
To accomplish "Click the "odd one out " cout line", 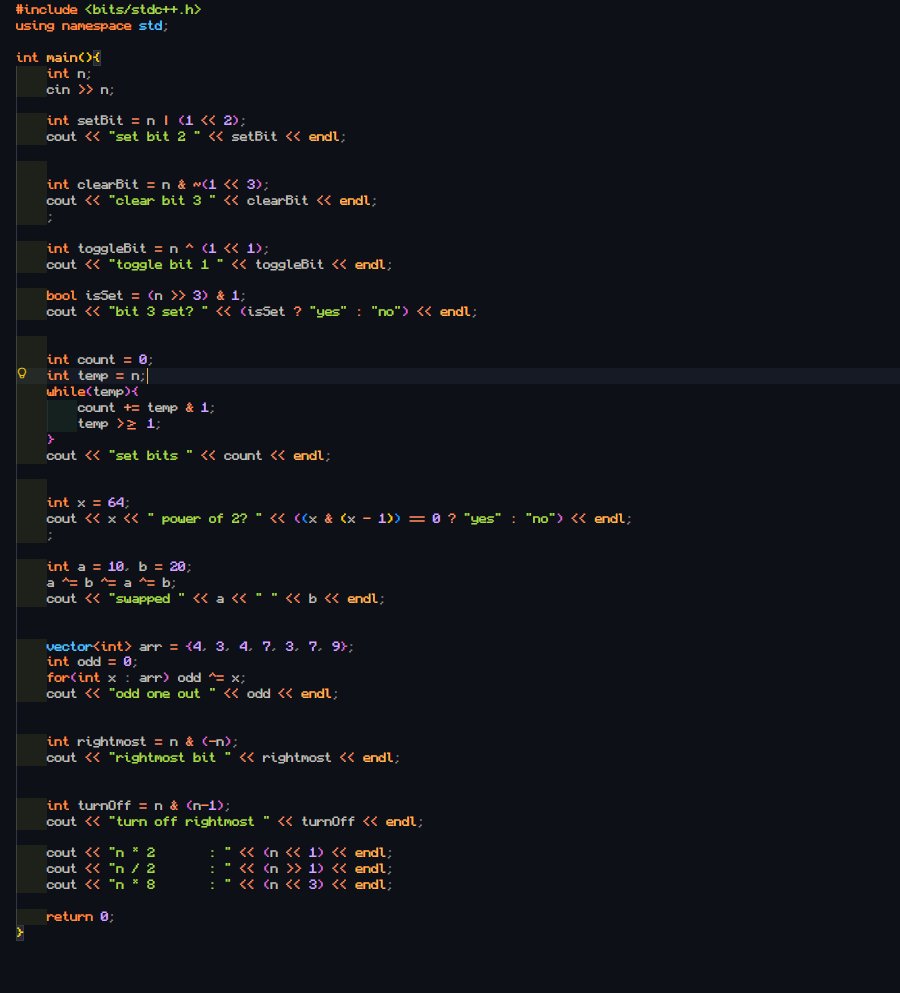I will pos(192,694).
